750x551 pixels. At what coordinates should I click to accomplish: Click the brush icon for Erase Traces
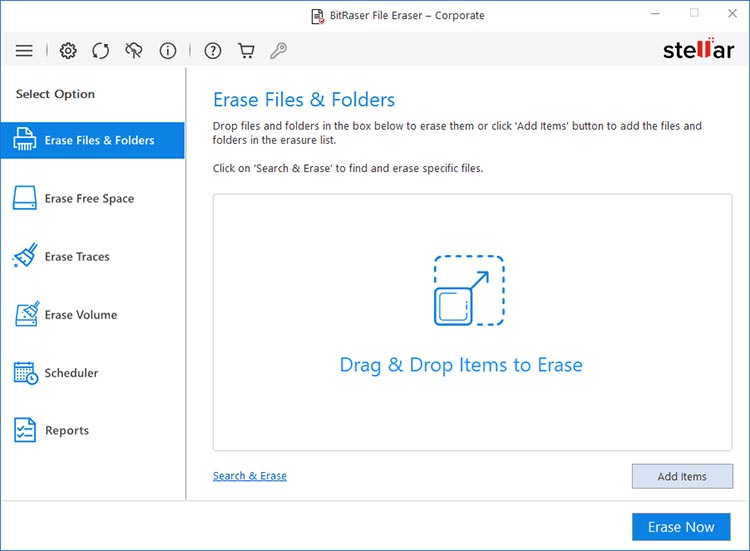pyautogui.click(x=25, y=255)
